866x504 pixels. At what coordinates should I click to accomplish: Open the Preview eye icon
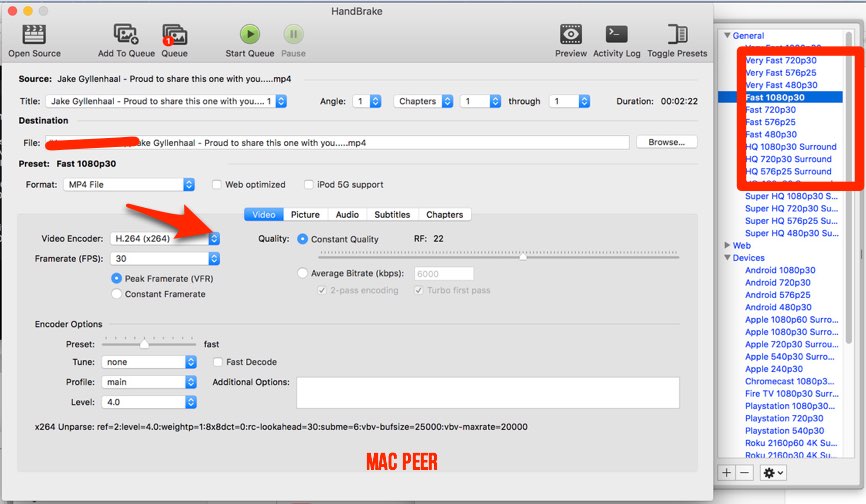coord(571,34)
